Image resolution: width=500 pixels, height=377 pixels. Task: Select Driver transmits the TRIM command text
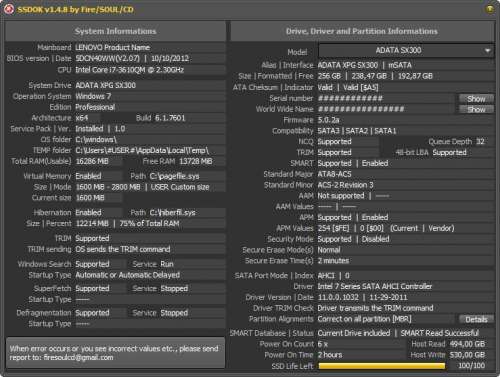point(375,308)
